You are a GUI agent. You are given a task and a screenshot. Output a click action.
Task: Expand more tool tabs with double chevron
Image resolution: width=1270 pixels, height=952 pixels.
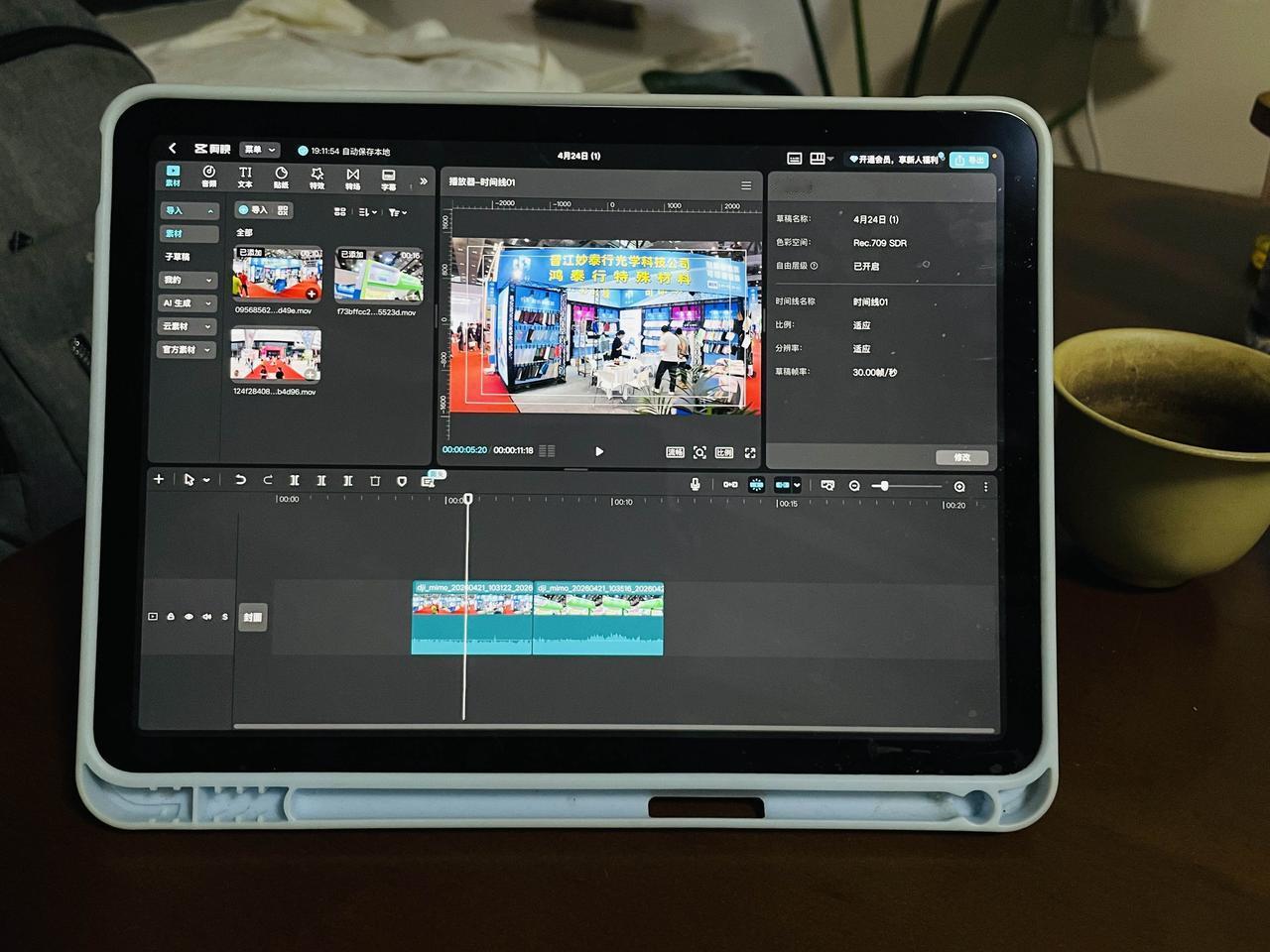pos(424,181)
